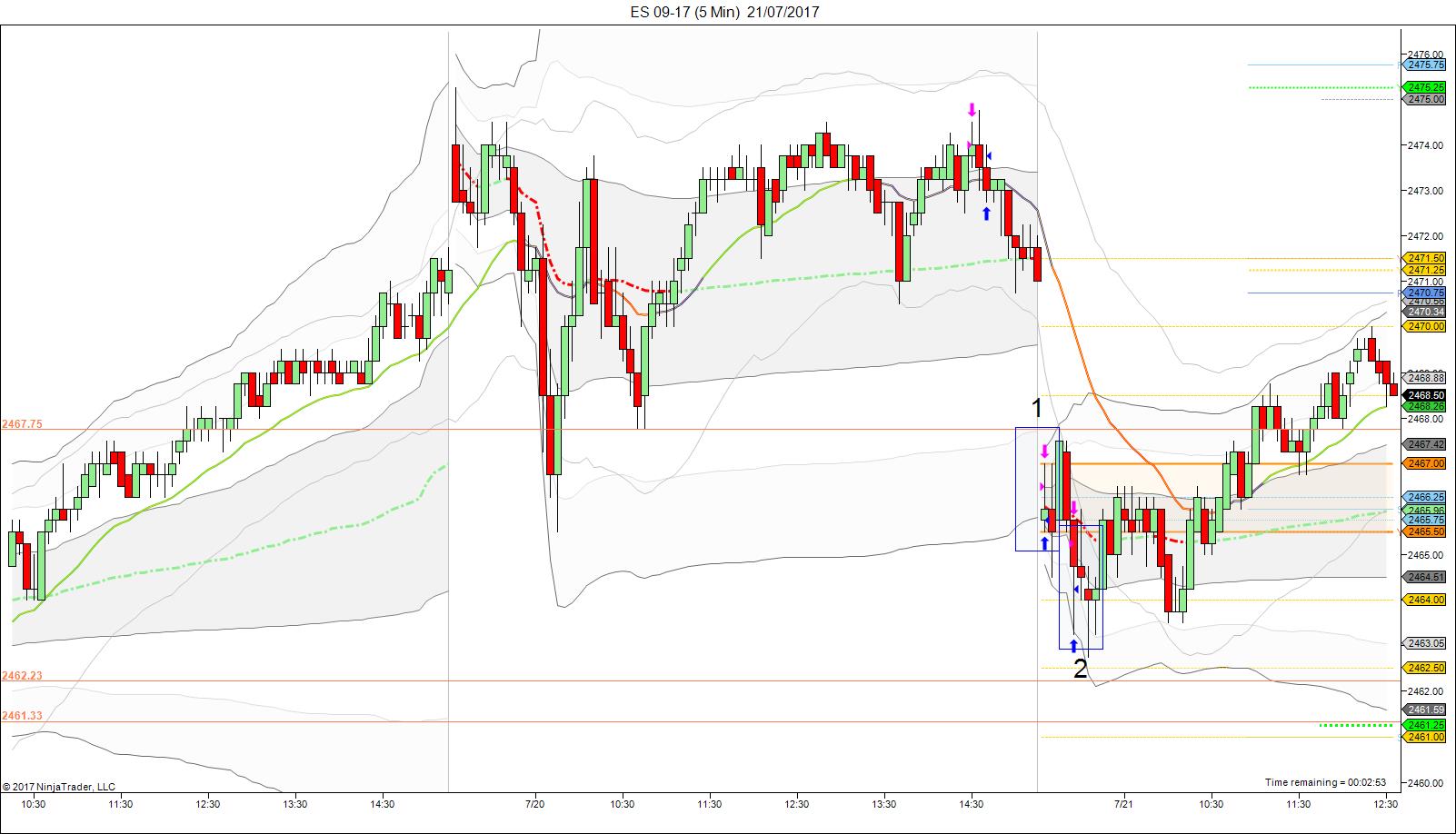
Task: Click the text label 2 below the second box
Action: click(x=1081, y=669)
